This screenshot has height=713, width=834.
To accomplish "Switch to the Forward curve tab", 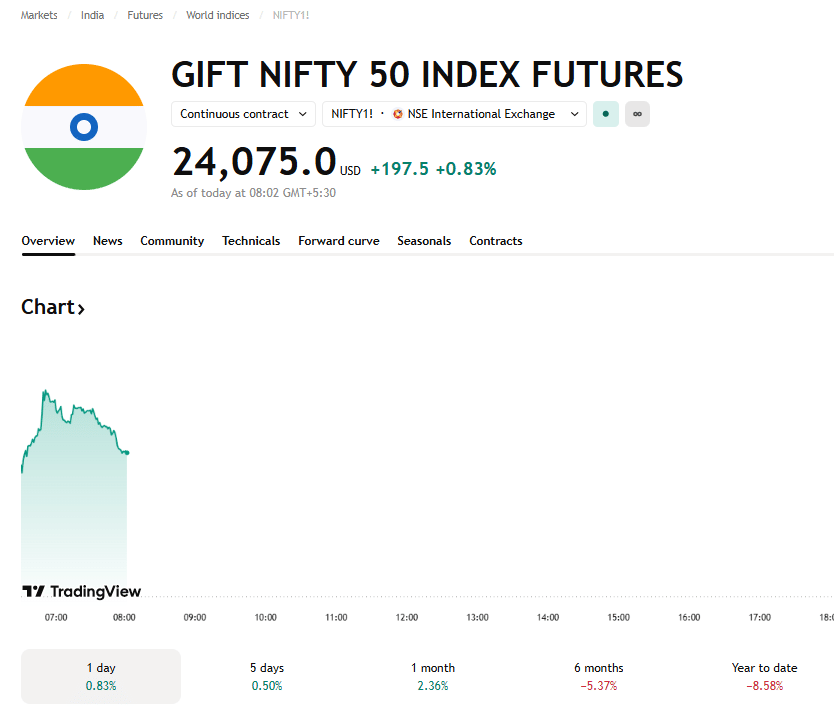I will pyautogui.click(x=339, y=241).
